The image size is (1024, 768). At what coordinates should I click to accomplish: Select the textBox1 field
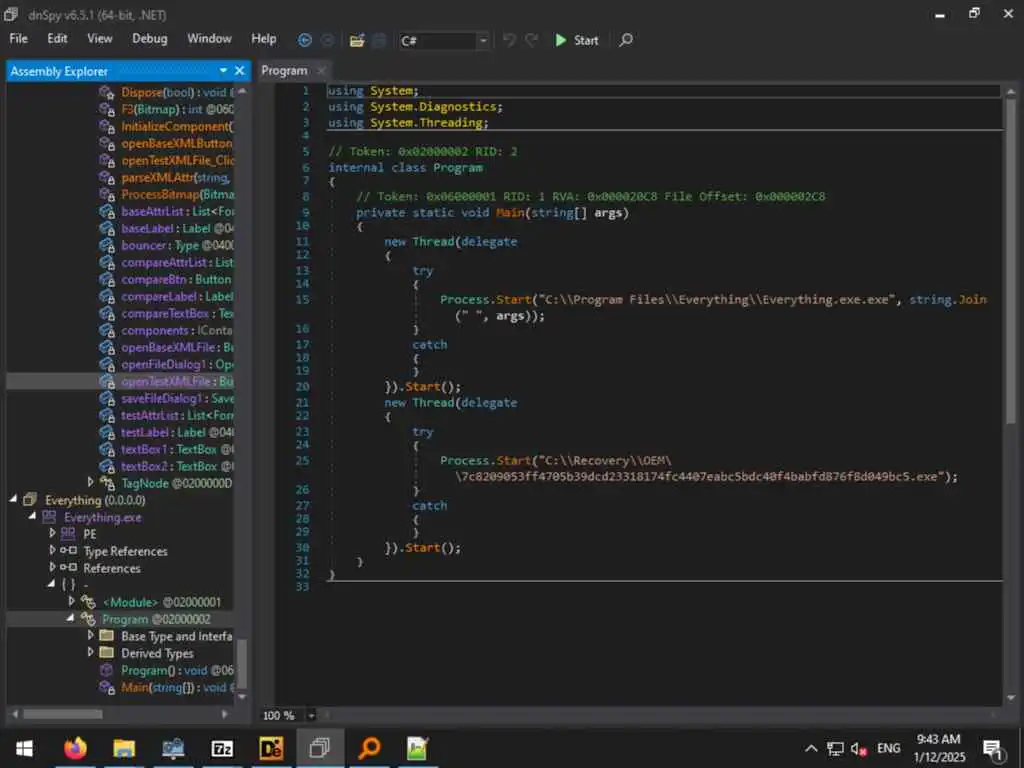tap(176, 449)
